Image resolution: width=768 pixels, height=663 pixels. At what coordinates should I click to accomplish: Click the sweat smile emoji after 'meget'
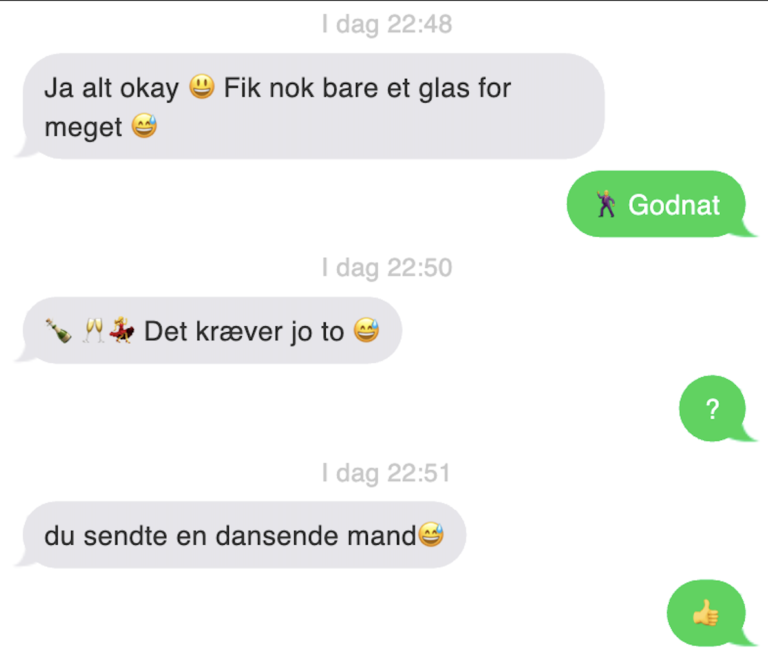pos(144,126)
